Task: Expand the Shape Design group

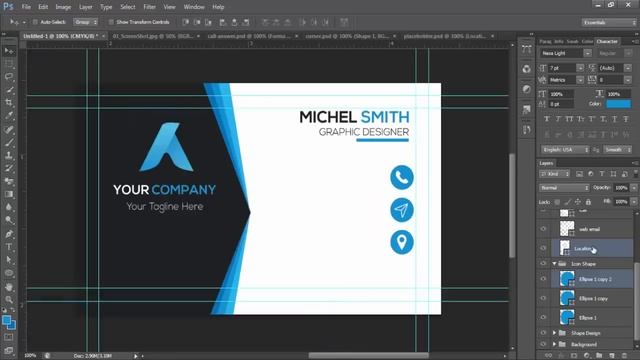Action: [x=554, y=333]
